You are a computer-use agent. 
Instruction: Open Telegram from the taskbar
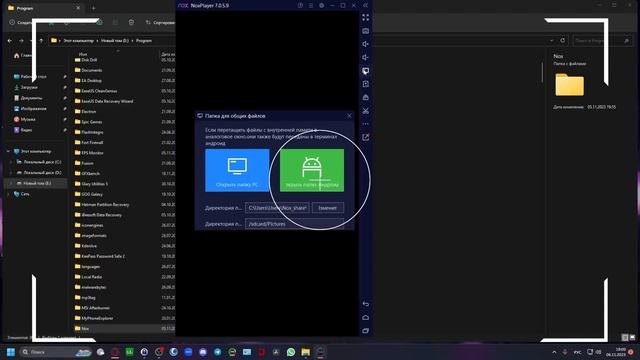[218, 352]
